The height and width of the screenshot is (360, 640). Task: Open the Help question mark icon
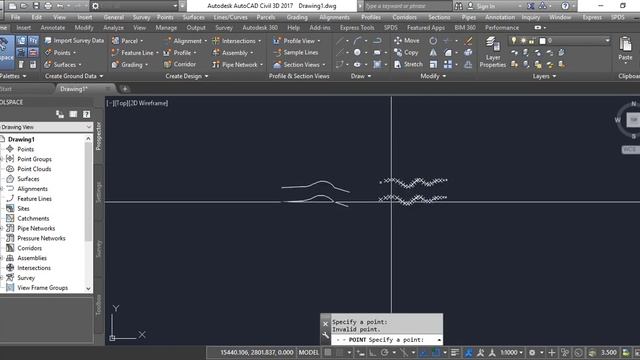click(565, 6)
